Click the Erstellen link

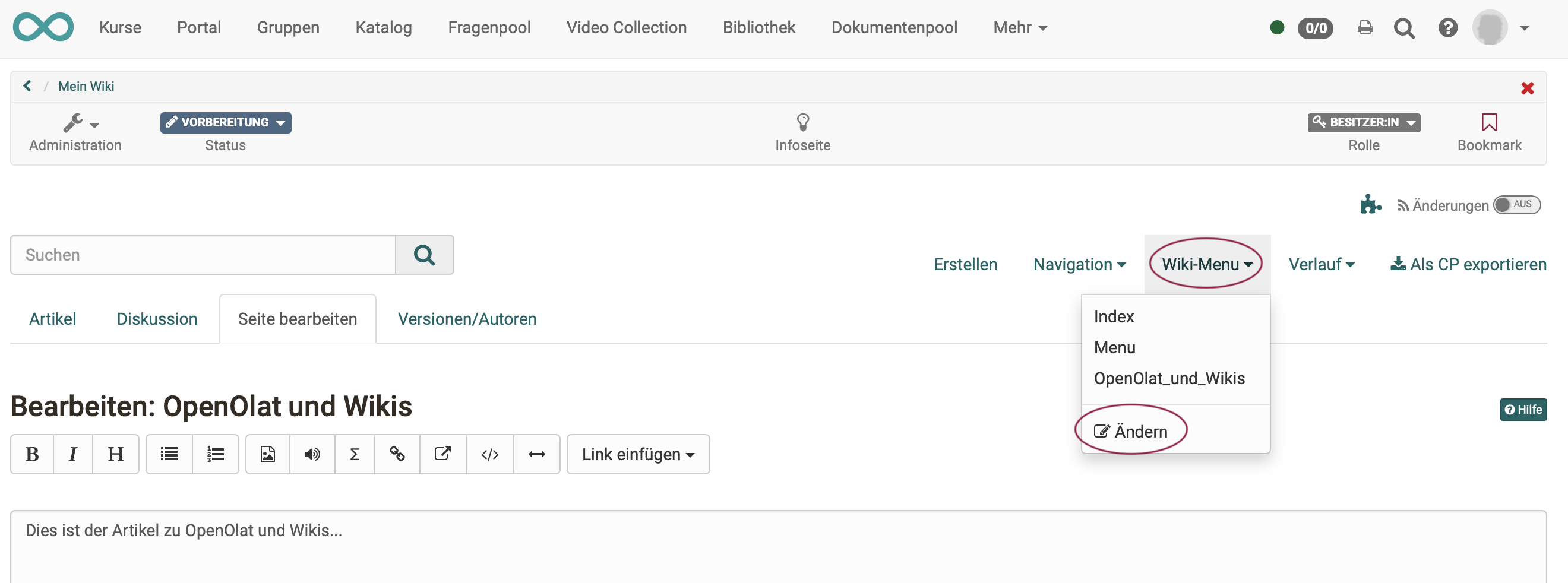click(x=965, y=264)
